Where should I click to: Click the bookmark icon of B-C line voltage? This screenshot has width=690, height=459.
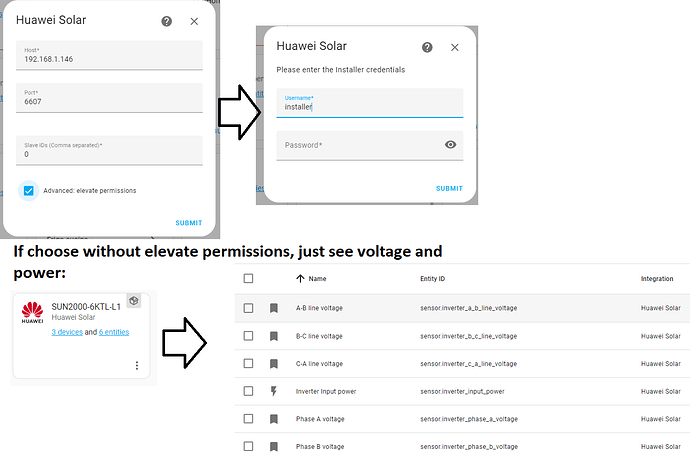tap(274, 336)
